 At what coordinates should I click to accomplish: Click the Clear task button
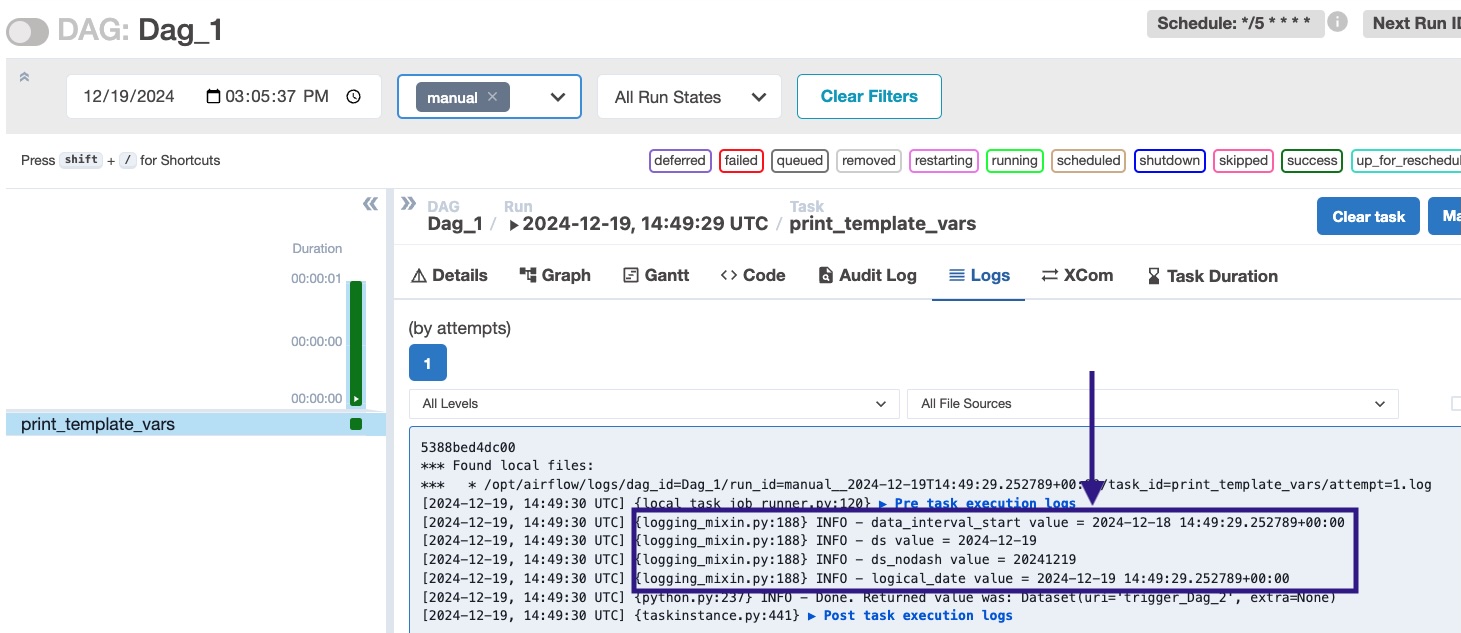click(1367, 216)
